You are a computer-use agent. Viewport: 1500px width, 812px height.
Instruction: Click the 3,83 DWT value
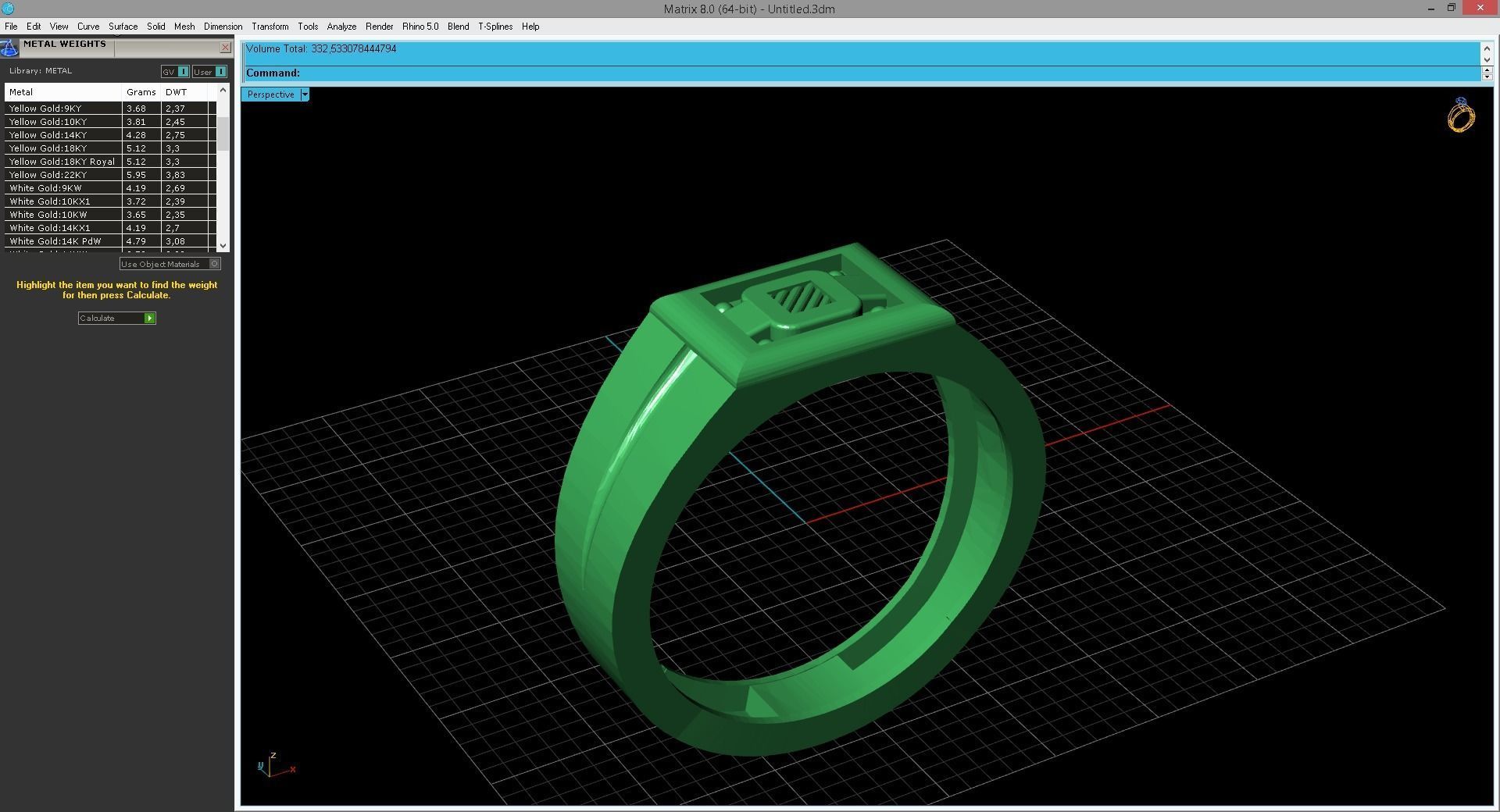175,175
